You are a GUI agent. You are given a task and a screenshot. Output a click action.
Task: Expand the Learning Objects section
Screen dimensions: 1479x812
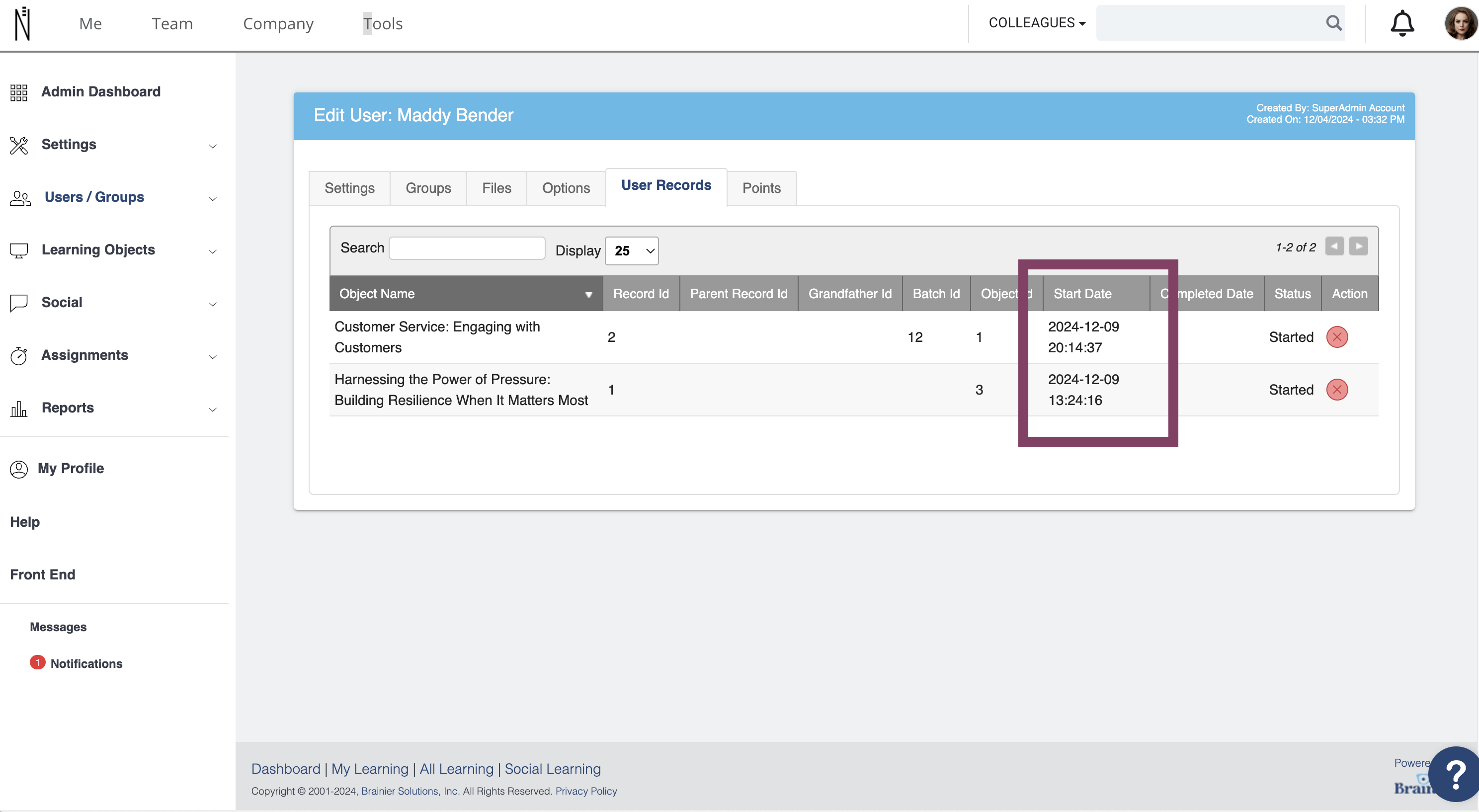[212, 251]
